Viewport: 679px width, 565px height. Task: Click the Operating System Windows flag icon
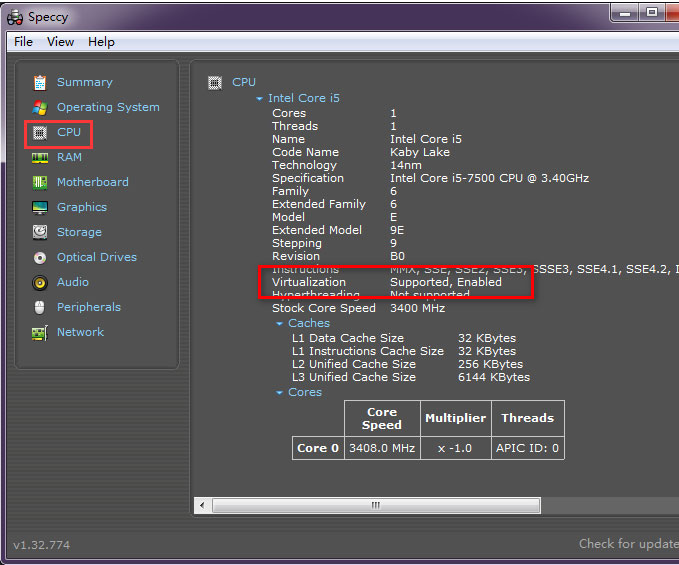click(40, 107)
